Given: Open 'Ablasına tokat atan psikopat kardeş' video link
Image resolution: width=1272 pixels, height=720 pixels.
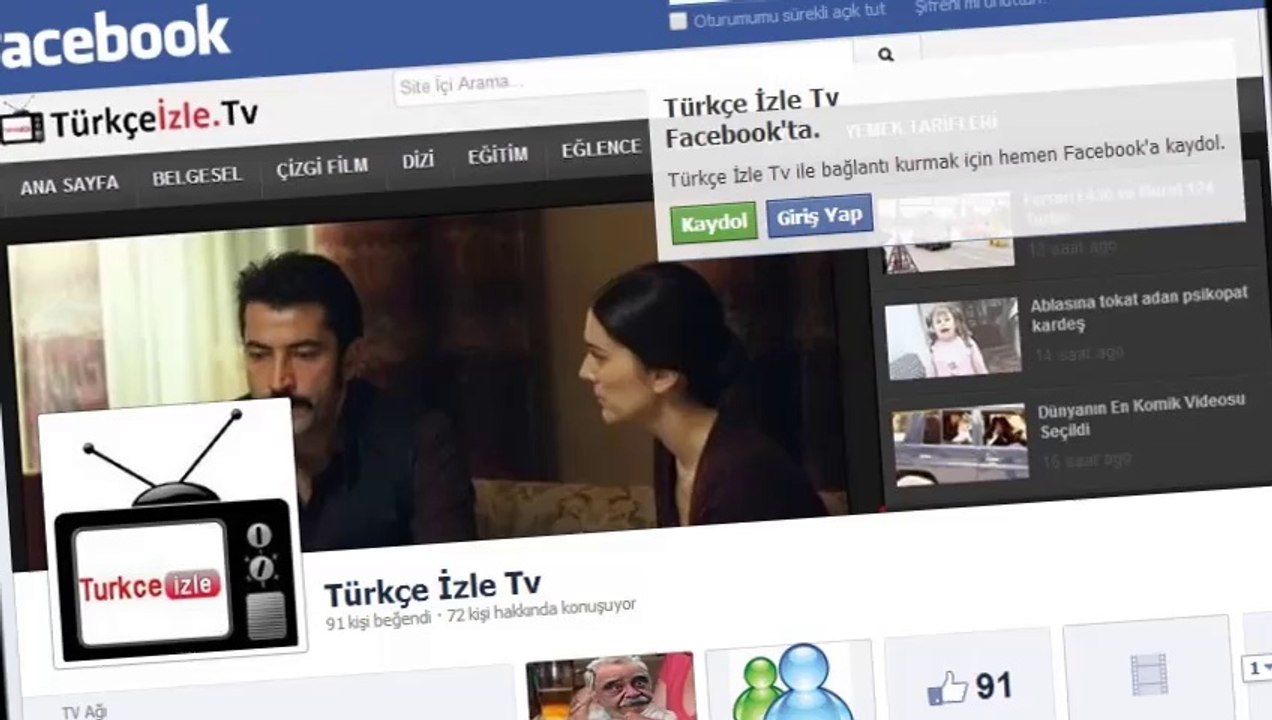Looking at the screenshot, I should tap(1140, 309).
